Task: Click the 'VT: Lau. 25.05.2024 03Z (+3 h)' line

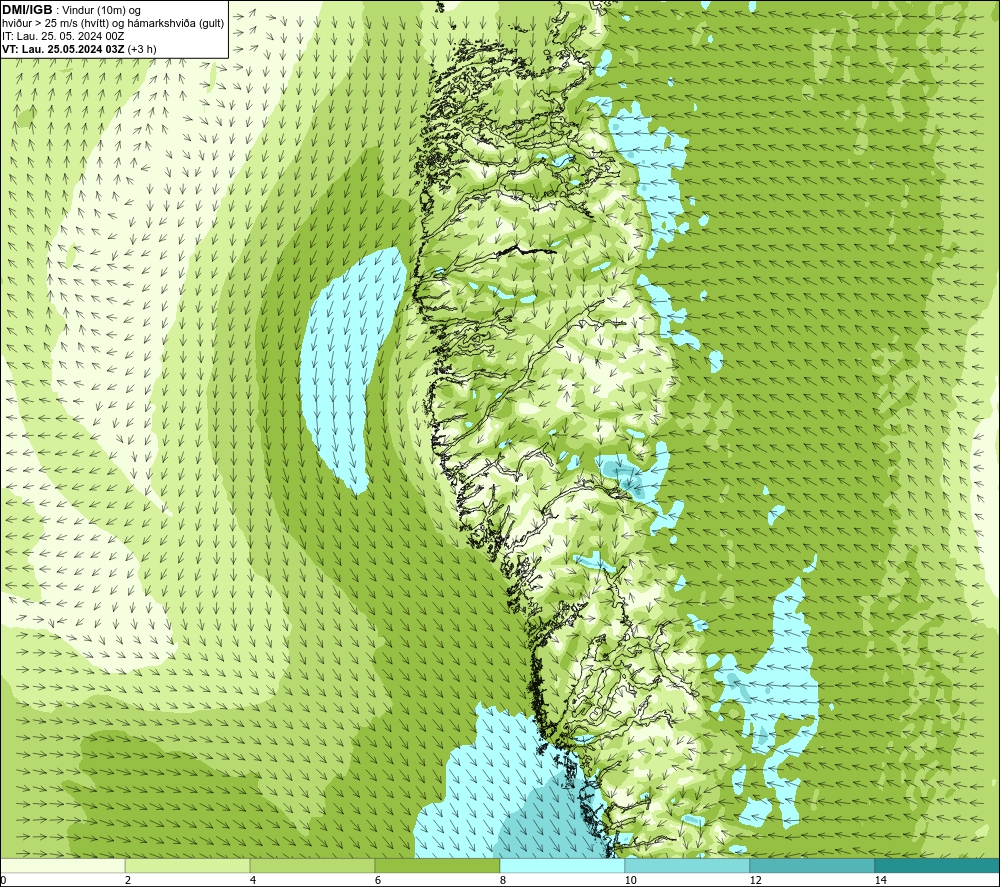Action: tap(79, 48)
